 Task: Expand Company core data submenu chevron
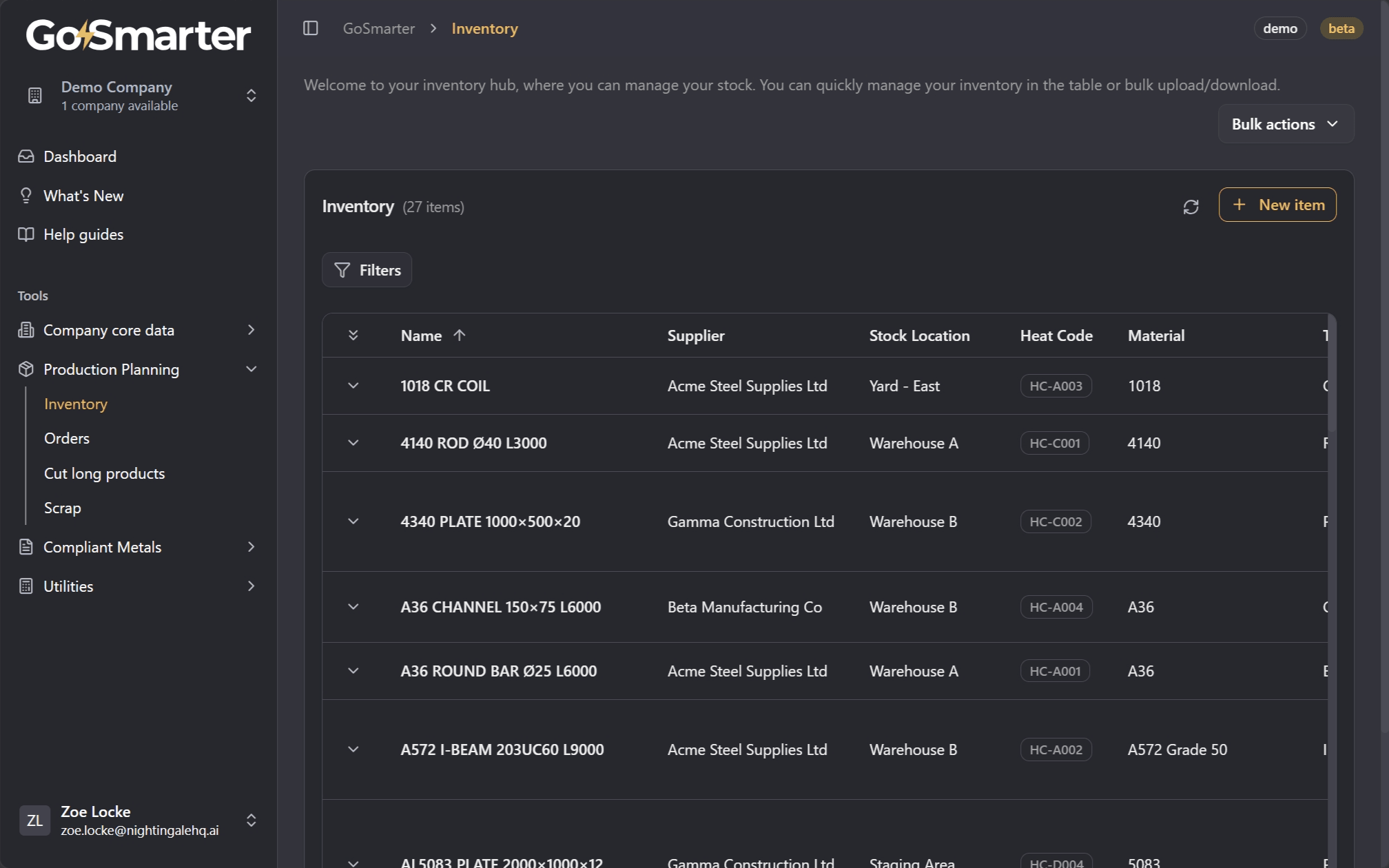coord(251,330)
